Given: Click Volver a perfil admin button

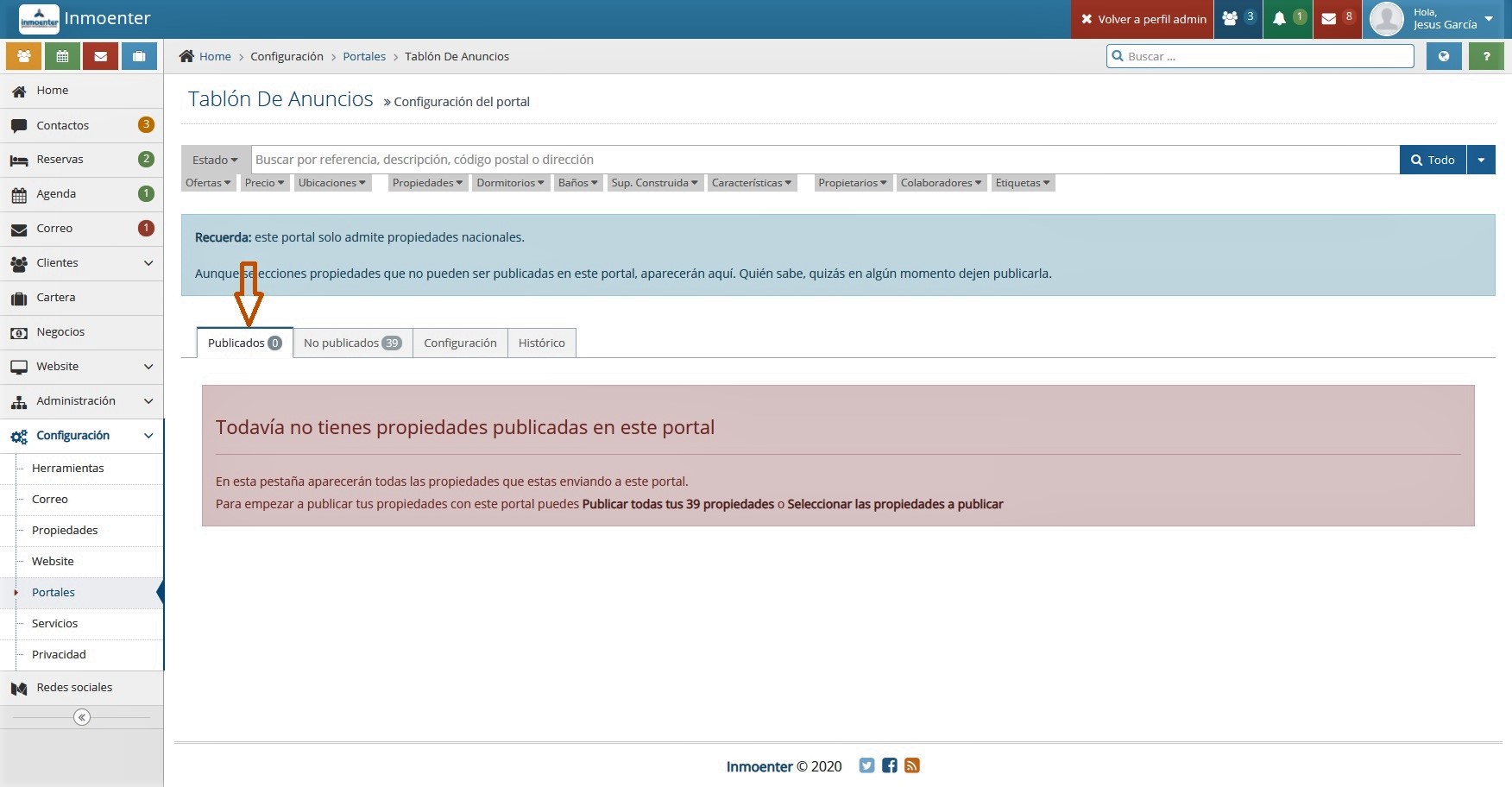Looking at the screenshot, I should point(1143,19).
